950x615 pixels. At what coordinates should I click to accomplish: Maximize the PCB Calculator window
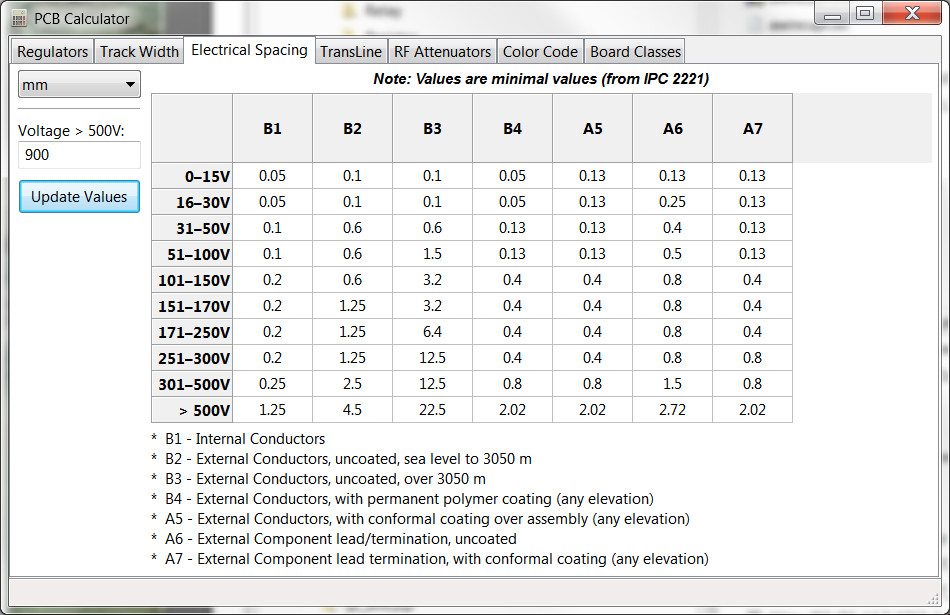(865, 13)
